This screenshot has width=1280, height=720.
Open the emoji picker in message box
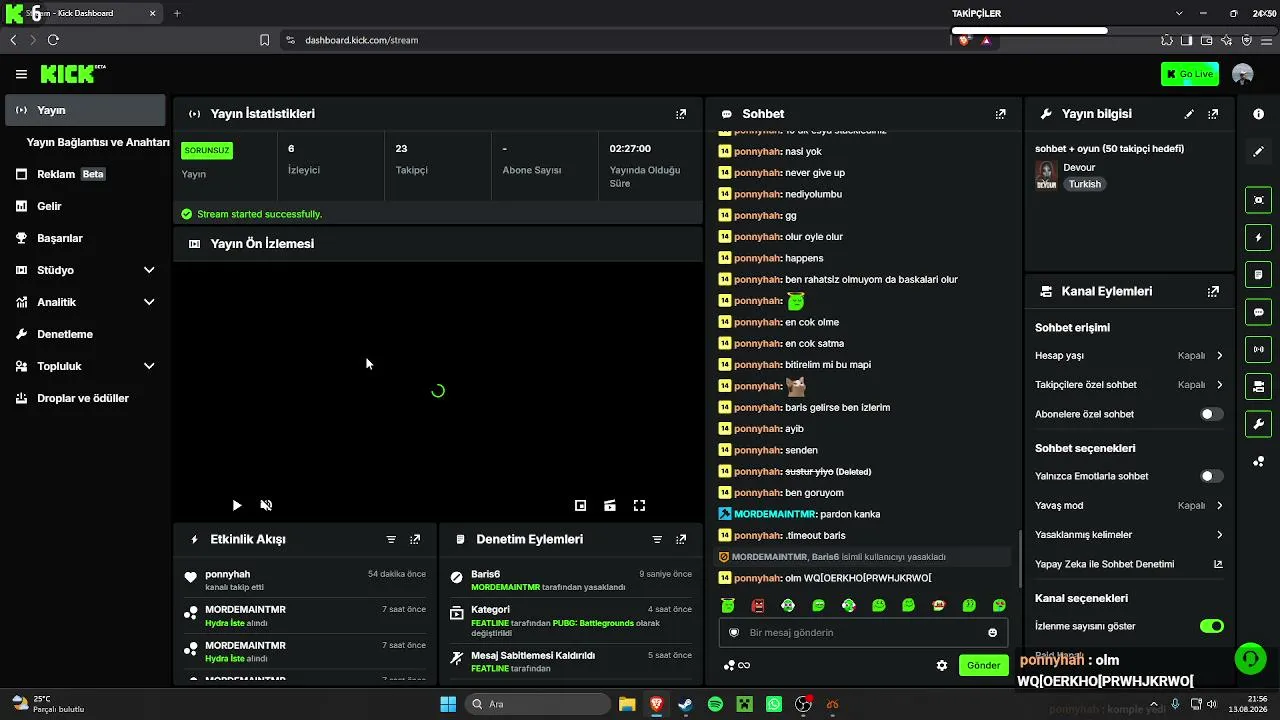pyautogui.click(x=992, y=633)
